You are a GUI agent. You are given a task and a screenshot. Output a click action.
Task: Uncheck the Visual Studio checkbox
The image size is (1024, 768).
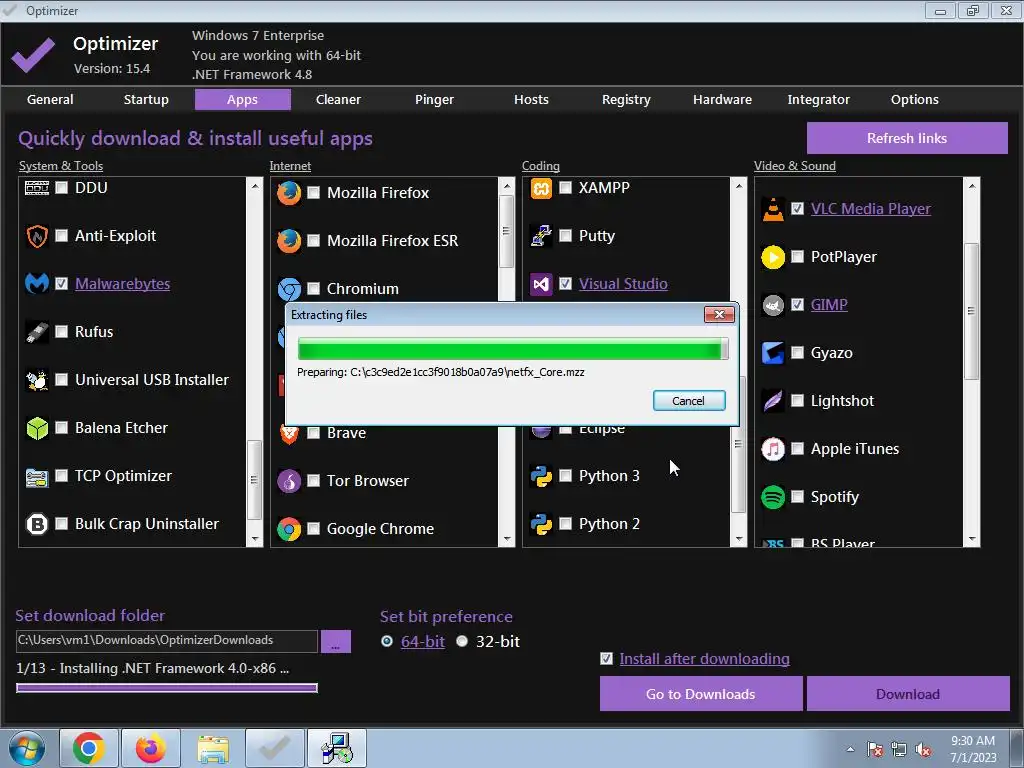coord(566,283)
